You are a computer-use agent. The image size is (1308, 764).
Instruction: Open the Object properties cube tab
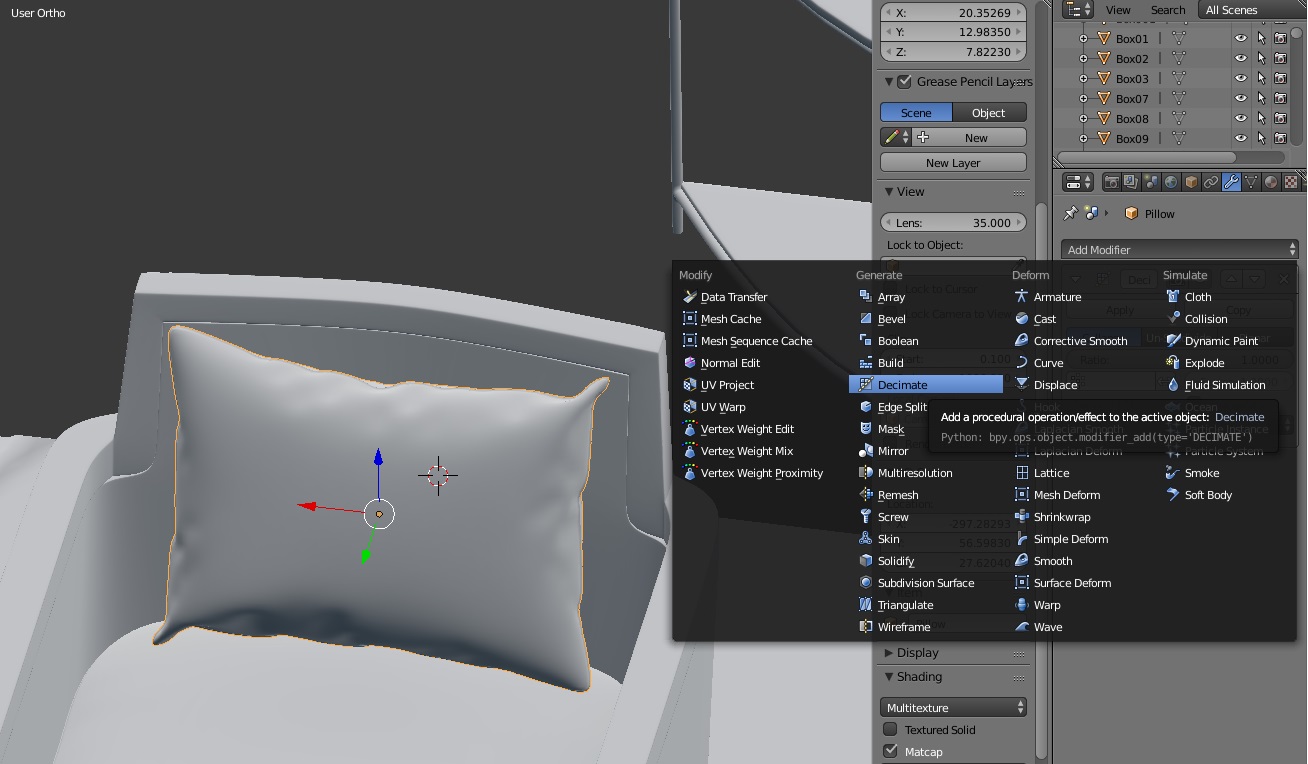[x=1194, y=182]
